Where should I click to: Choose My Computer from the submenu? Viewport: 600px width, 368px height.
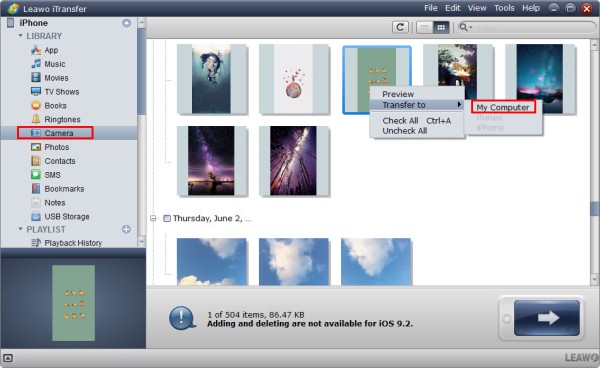tap(503, 107)
